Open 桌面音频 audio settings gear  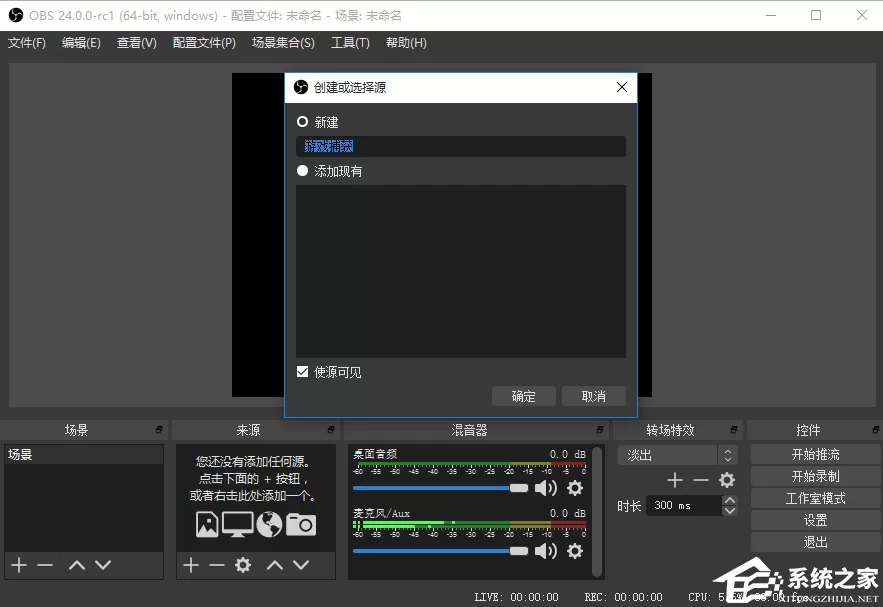[x=574, y=488]
